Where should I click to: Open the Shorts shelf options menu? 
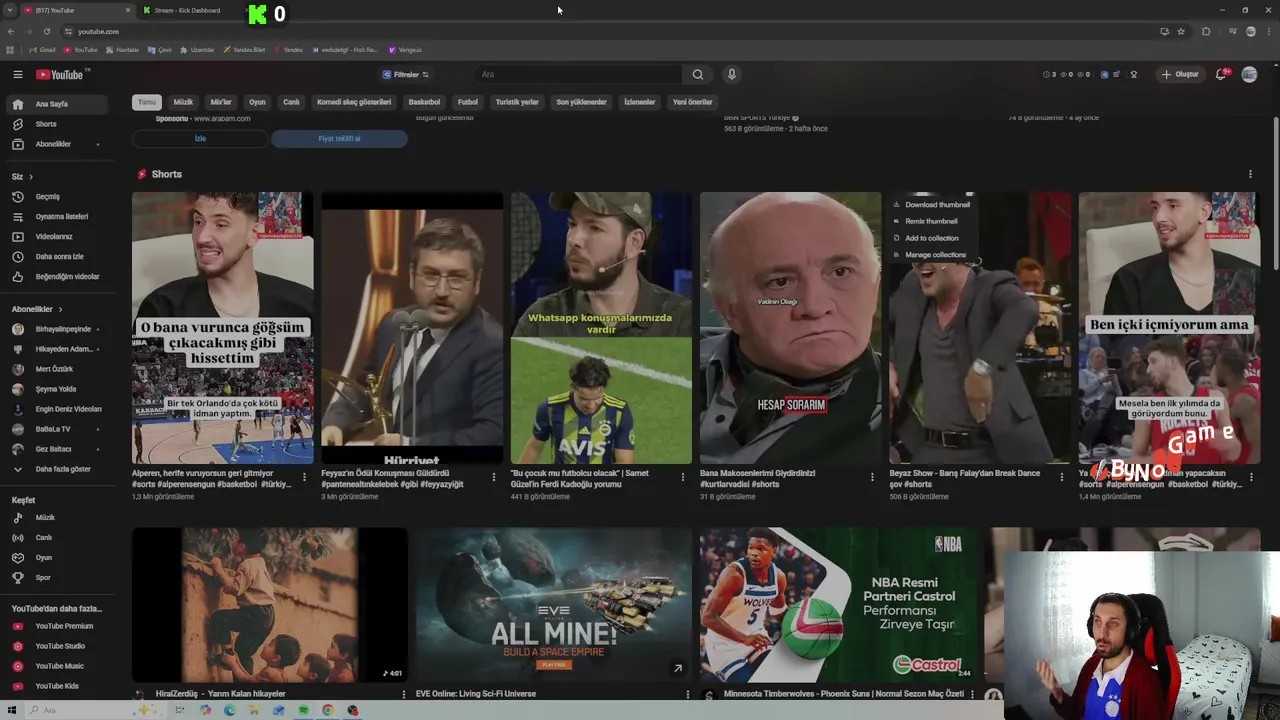(x=1250, y=174)
